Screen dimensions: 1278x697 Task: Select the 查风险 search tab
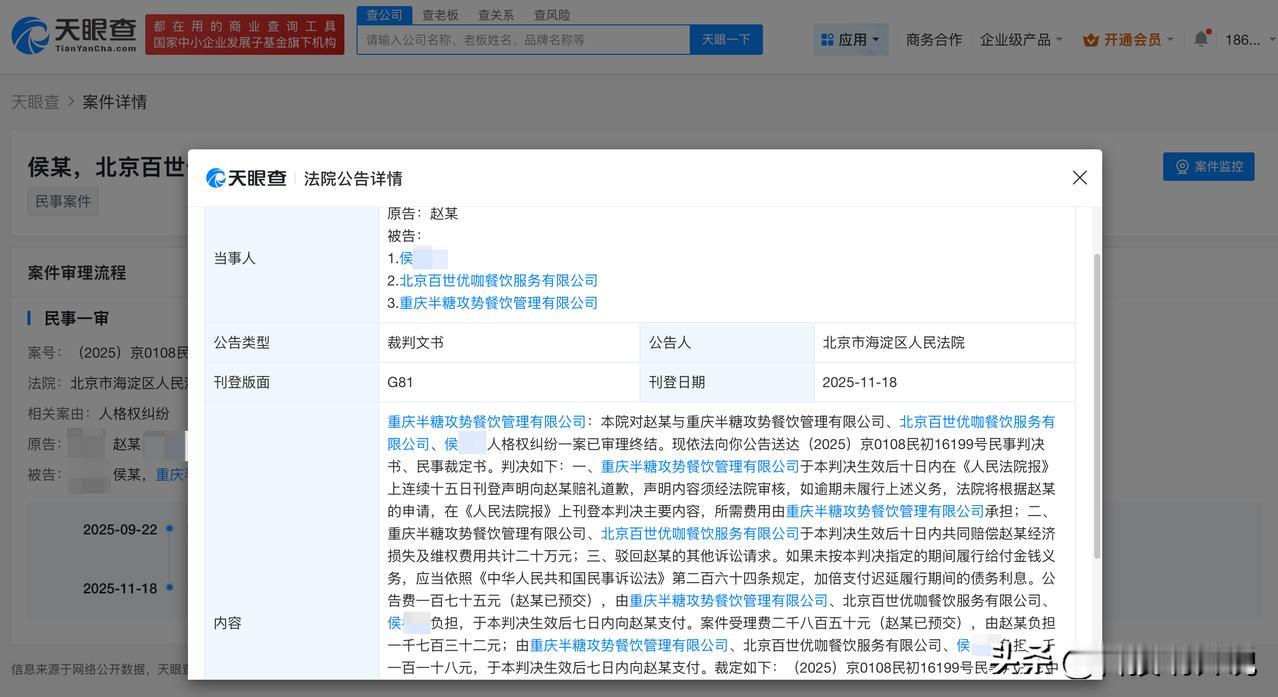pos(552,15)
